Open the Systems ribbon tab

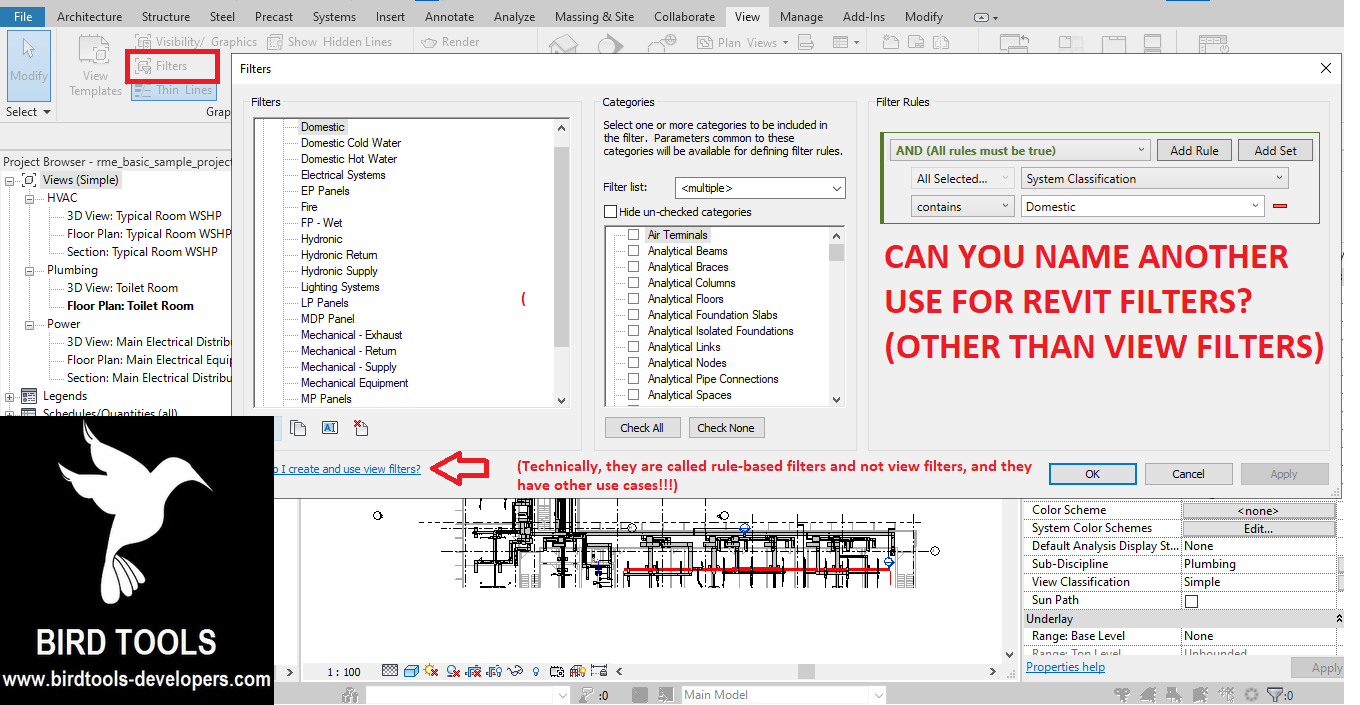334,16
